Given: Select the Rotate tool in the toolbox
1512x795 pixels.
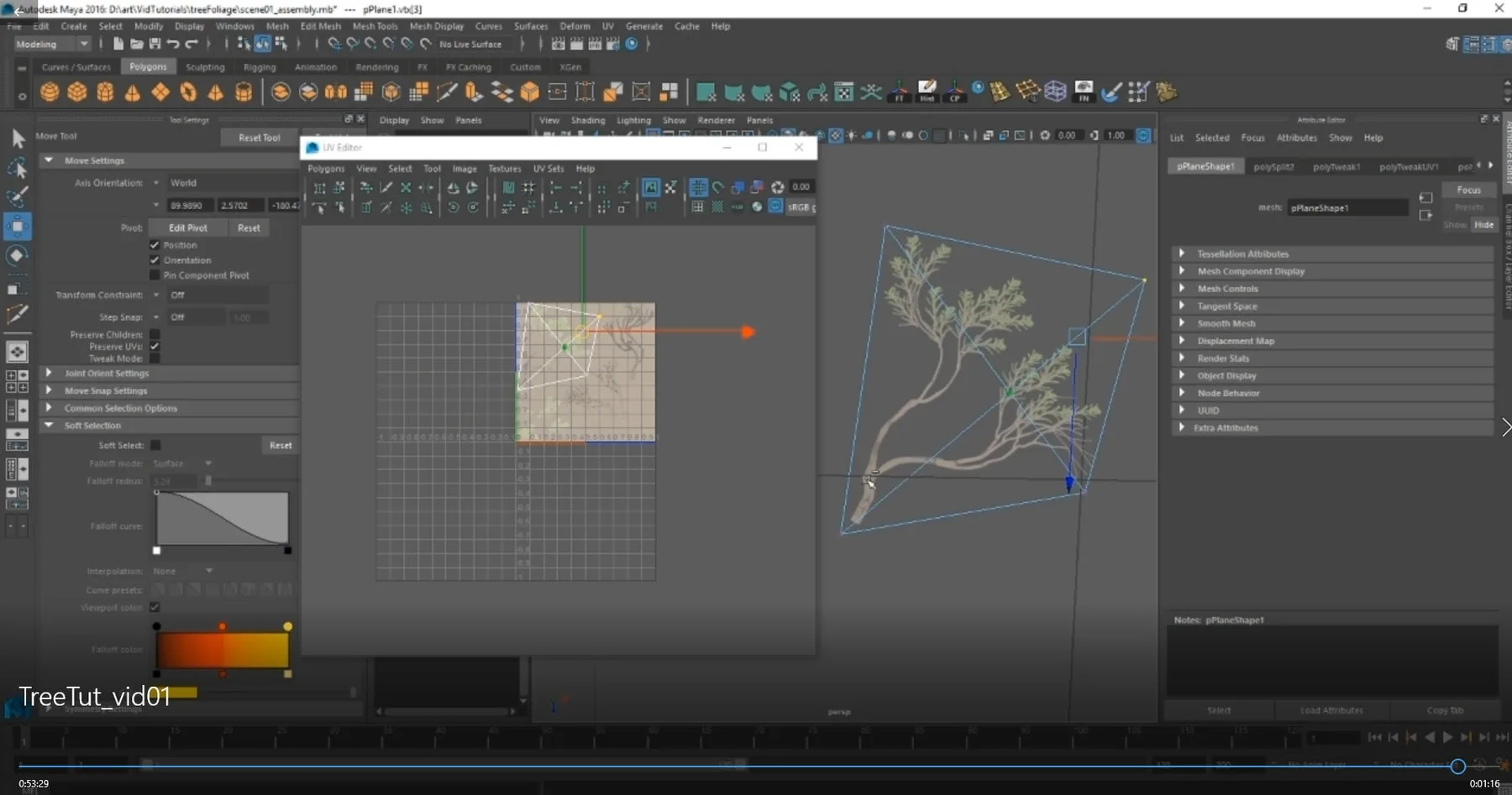Looking at the screenshot, I should (x=18, y=255).
